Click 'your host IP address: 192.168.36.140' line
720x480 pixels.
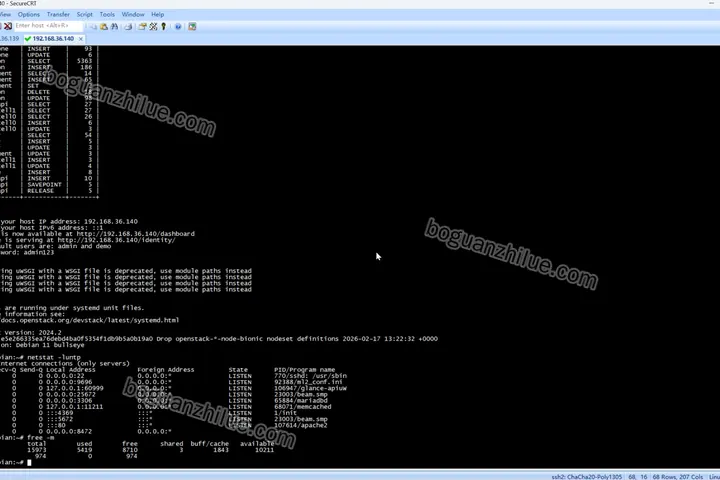point(69,221)
